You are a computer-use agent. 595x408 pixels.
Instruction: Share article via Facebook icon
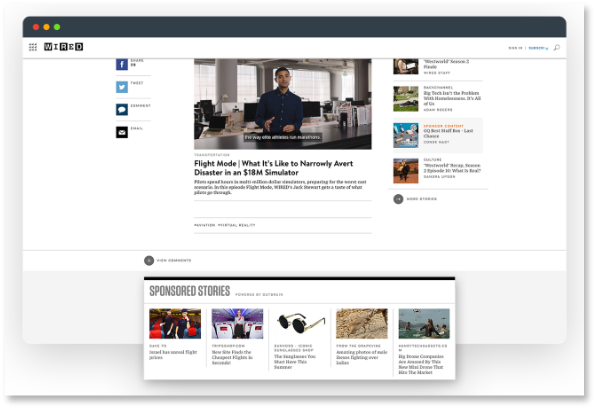[x=122, y=65]
